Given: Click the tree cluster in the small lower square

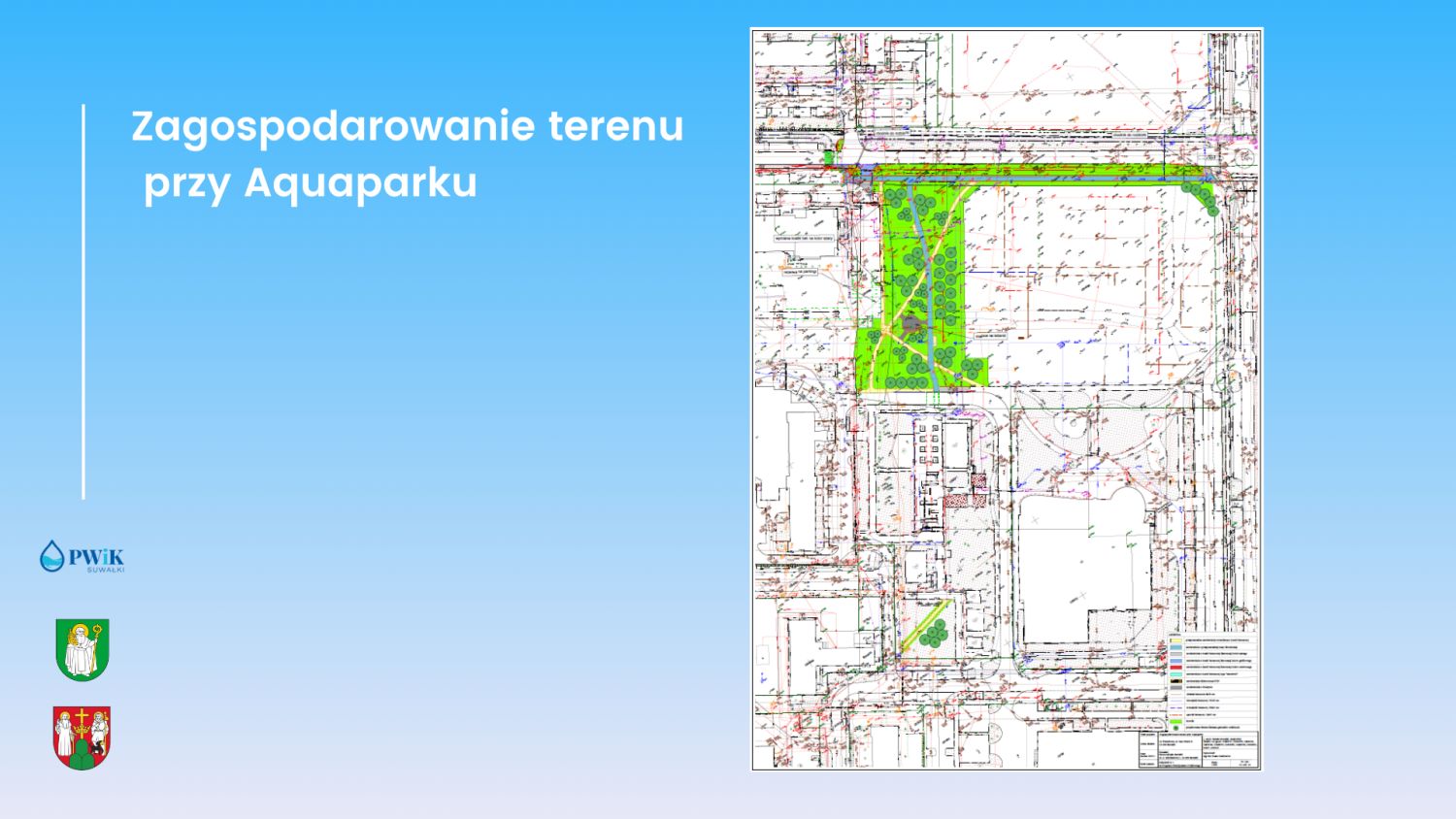Looking at the screenshot, I should pyautogui.click(x=934, y=635).
